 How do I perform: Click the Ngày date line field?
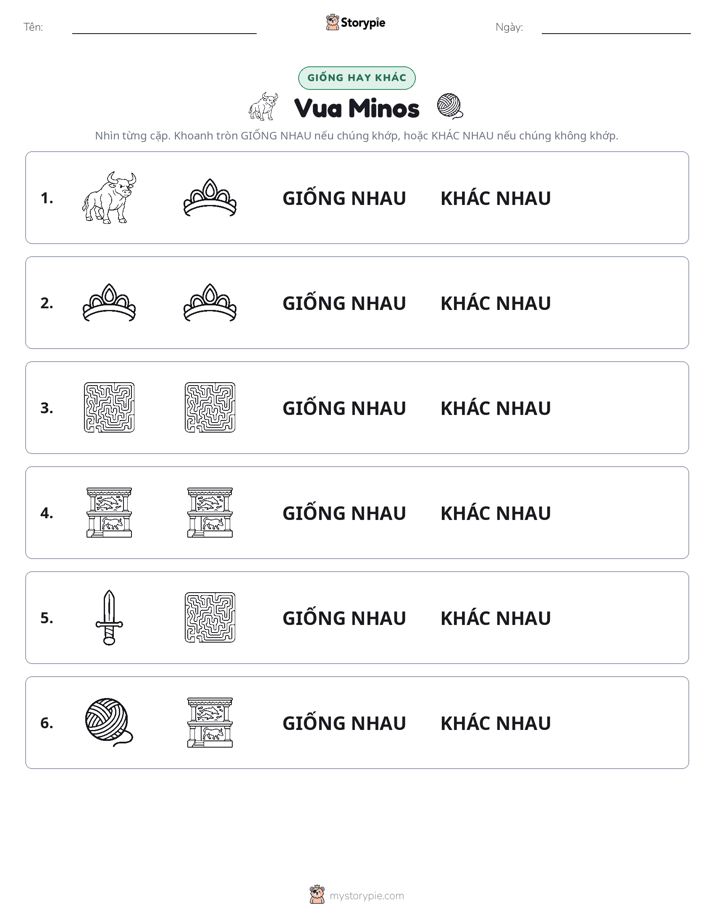616,27
